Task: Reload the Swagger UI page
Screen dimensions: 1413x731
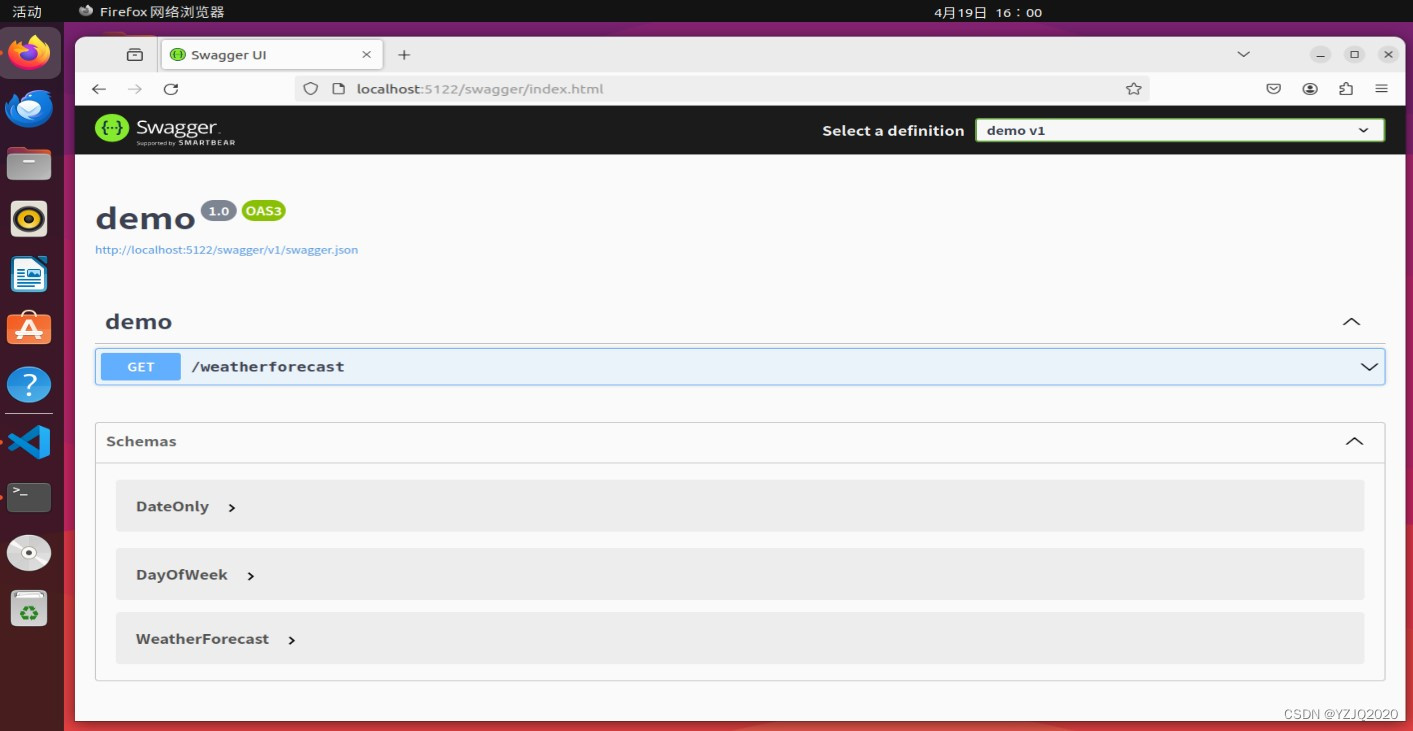Action: click(x=171, y=89)
